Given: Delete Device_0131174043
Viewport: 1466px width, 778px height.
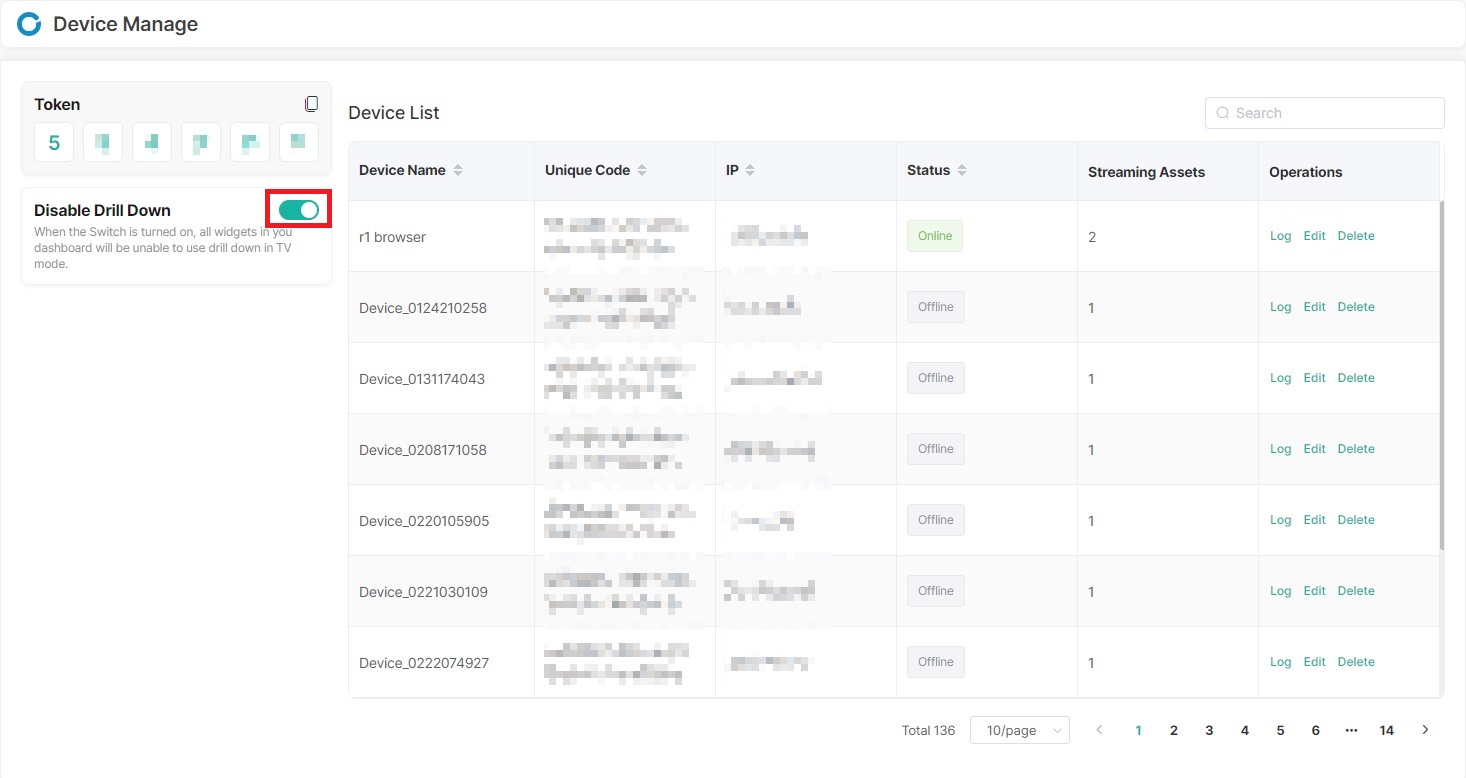Looking at the screenshot, I should coord(1355,378).
